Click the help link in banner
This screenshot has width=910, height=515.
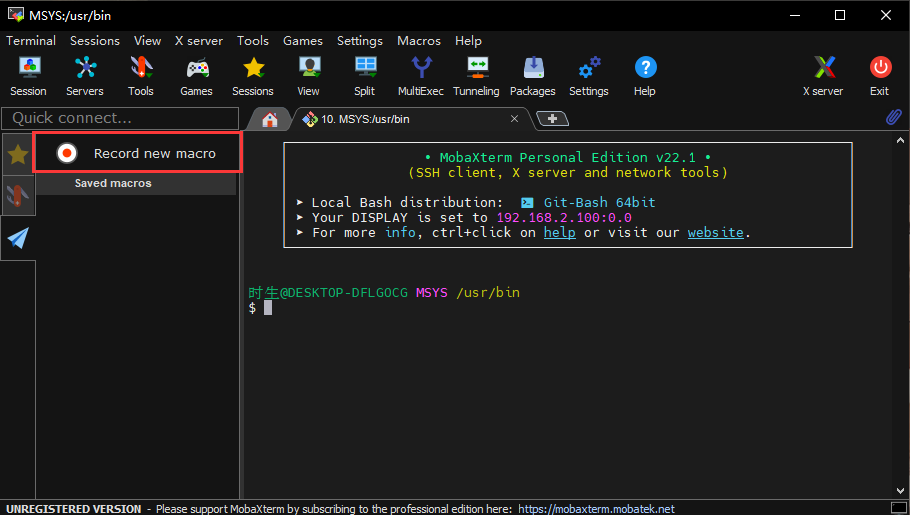pos(559,233)
